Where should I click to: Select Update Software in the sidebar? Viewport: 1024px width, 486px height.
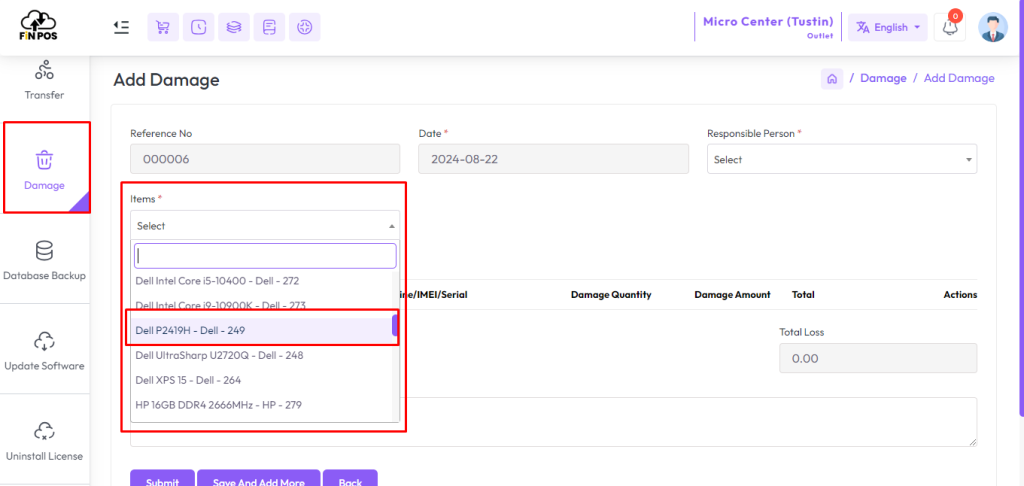tap(44, 351)
